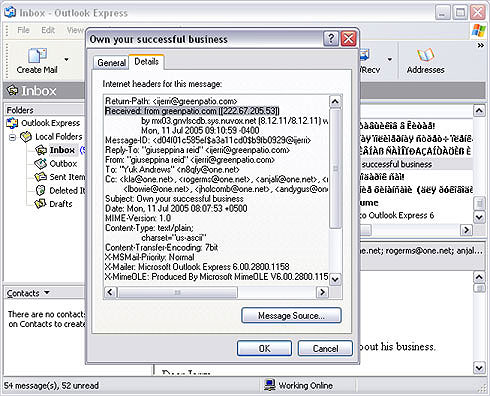
Task: Click the Subject header line
Action: pos(174,199)
